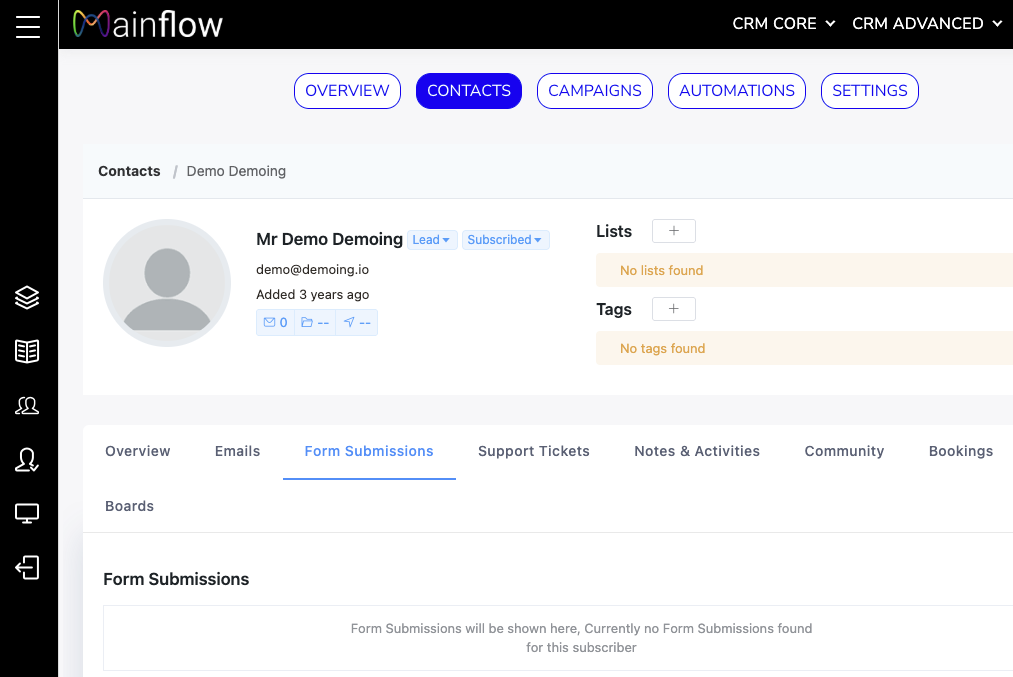Open the hamburger menu in sidebar
The height and width of the screenshot is (677, 1013).
pyautogui.click(x=28, y=27)
